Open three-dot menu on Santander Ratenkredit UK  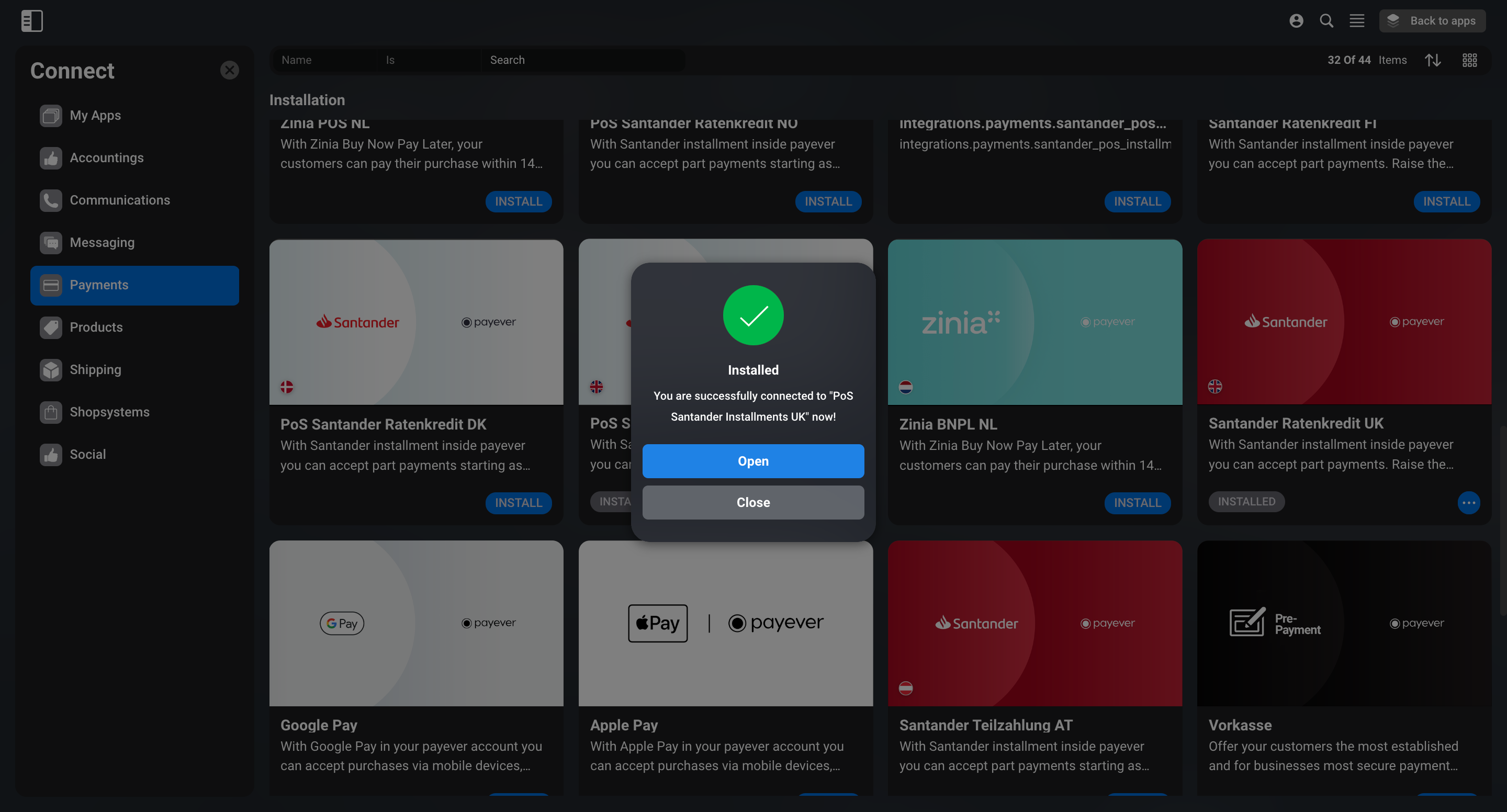(x=1469, y=503)
